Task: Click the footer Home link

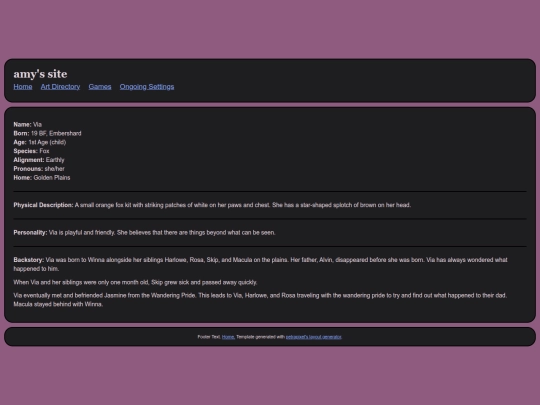Action: pos(228,337)
